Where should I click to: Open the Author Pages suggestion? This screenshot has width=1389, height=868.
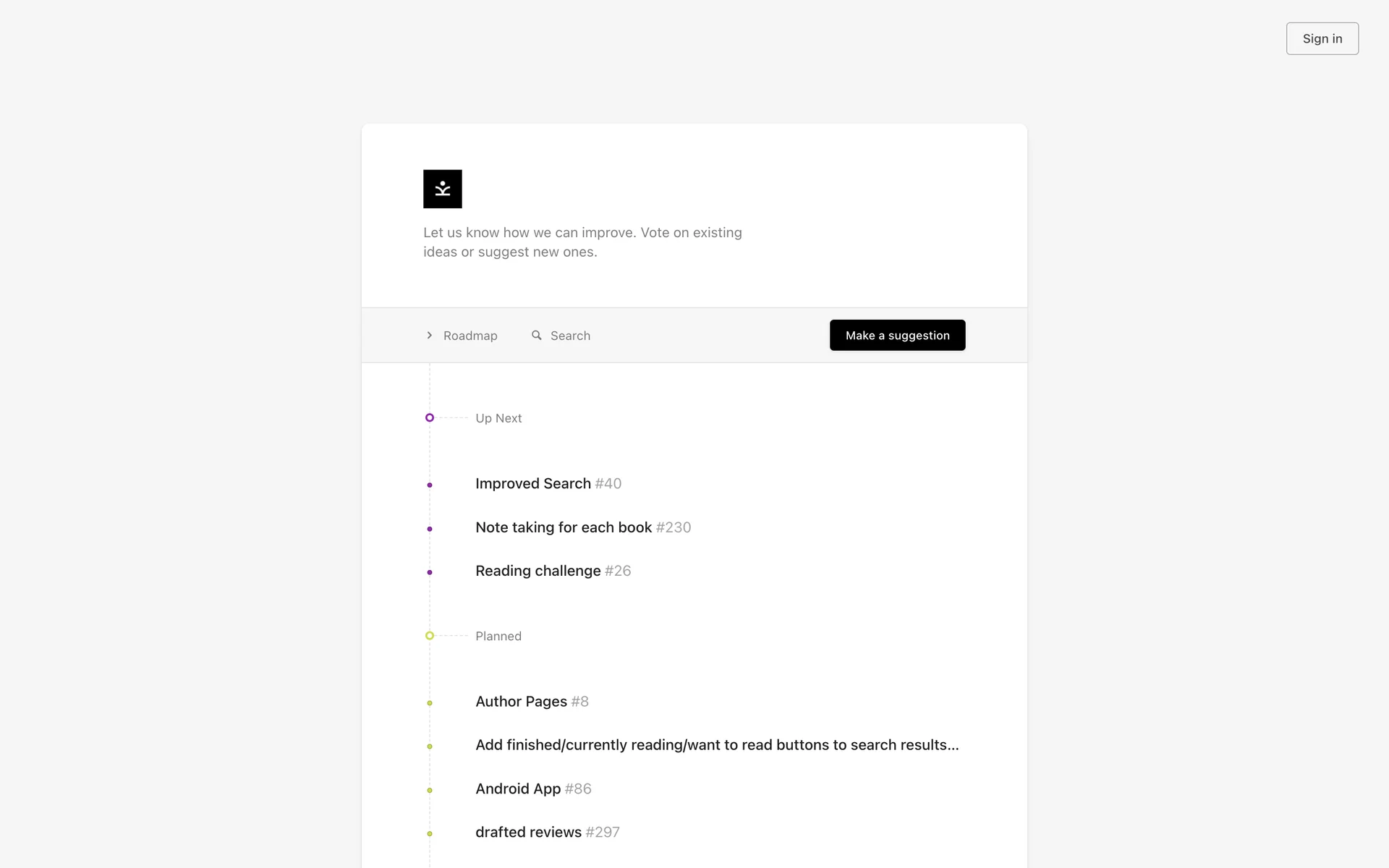pos(521,701)
